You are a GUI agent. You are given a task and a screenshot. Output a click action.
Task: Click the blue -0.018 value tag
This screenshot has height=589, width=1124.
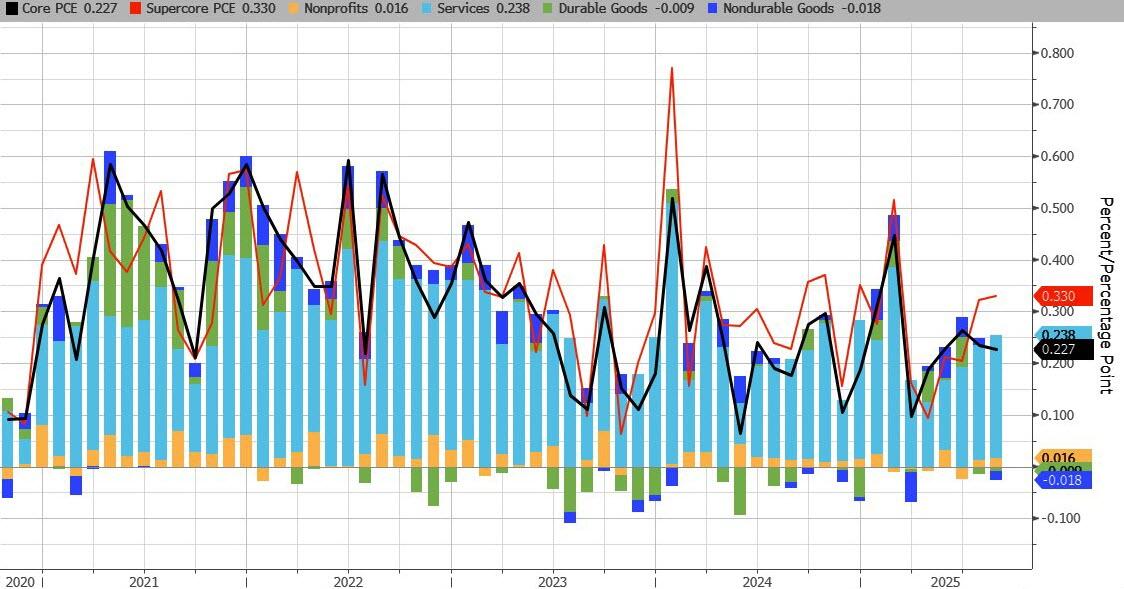1062,481
